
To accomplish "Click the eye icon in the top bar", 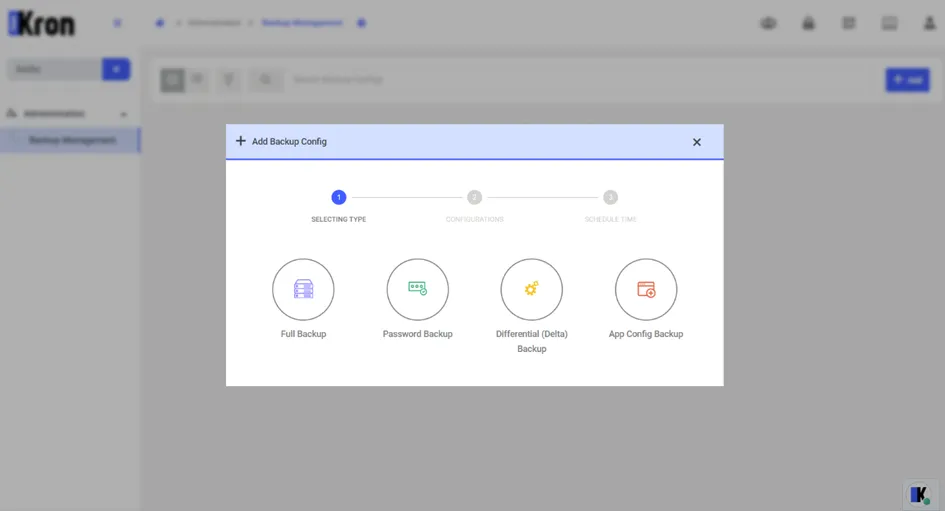I will coord(768,24).
